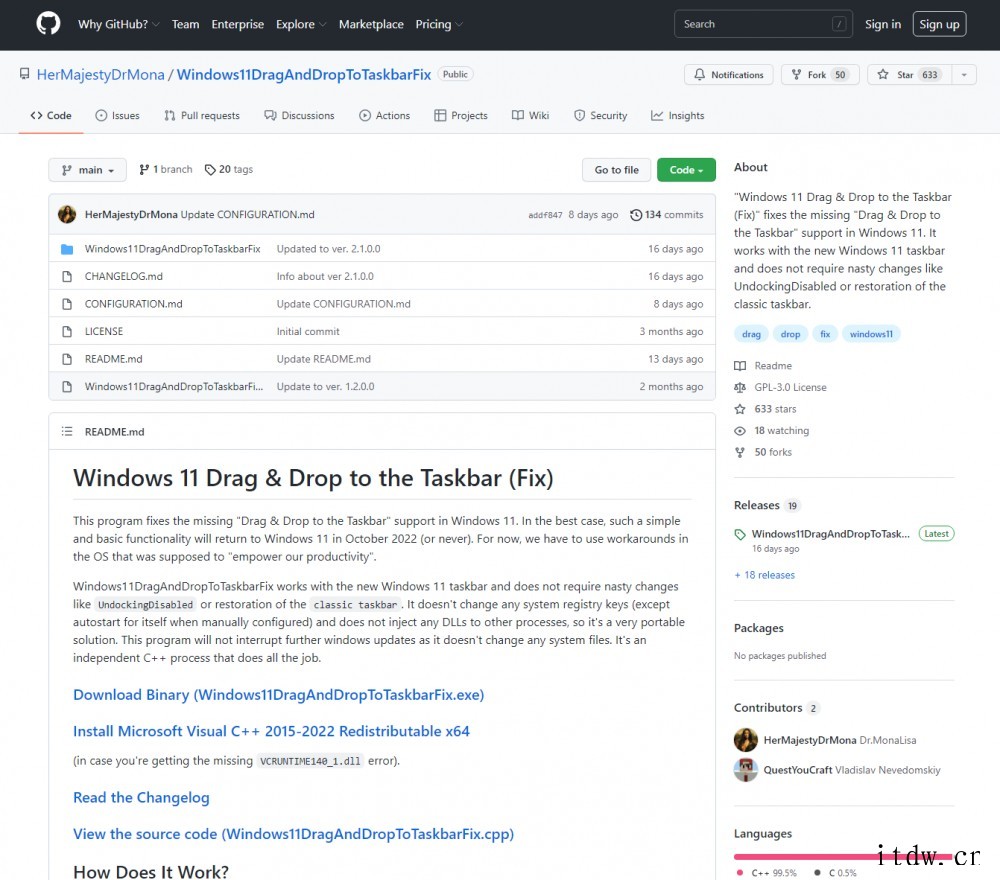Click the eye icon beside 18 watching
Image resolution: width=1000 pixels, height=880 pixels.
click(740, 430)
